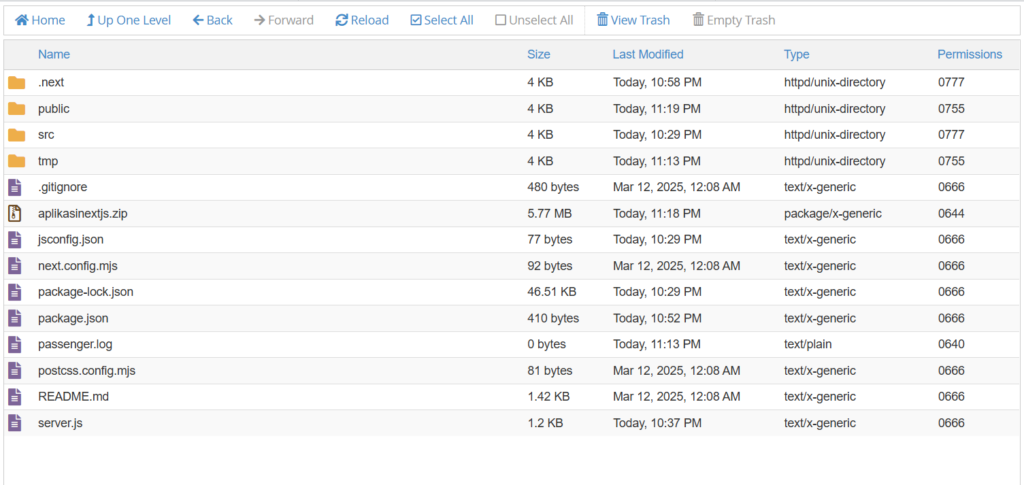This screenshot has height=485, width=1024.
Task: Select the src folder icon
Action: [16, 135]
